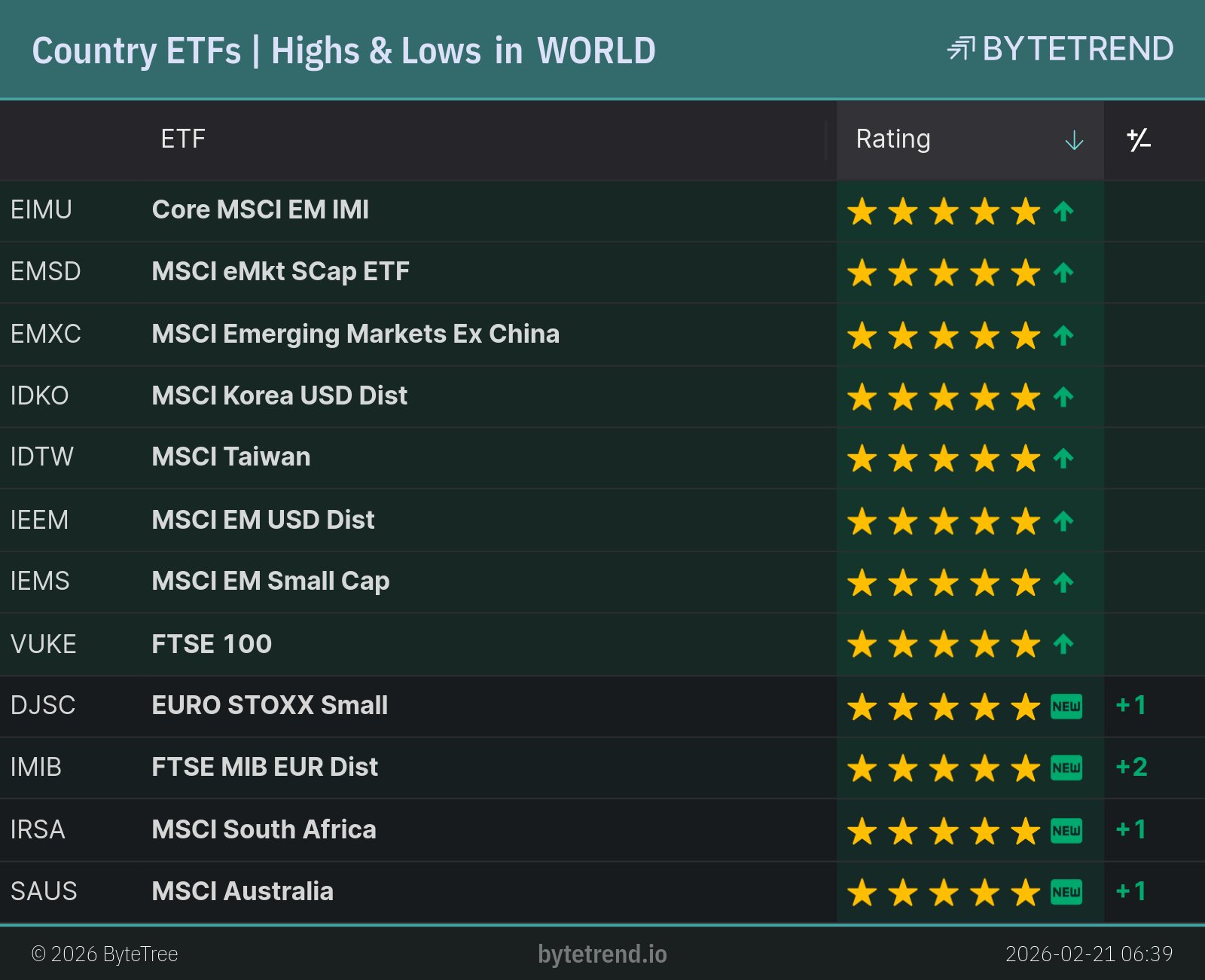Image resolution: width=1205 pixels, height=980 pixels.
Task: Click the fifth star in IDTW row
Action: click(1026, 458)
